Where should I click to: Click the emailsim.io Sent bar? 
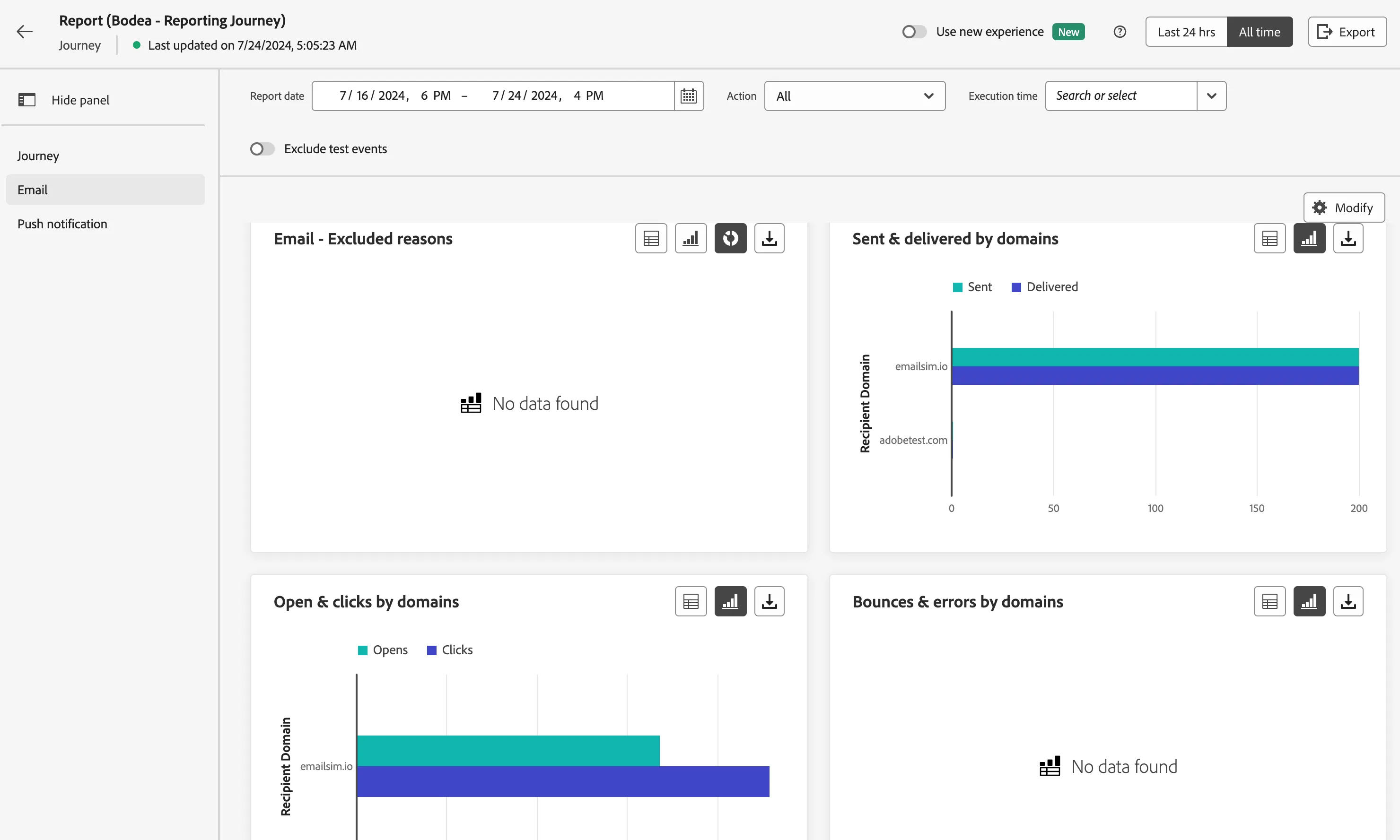tap(1155, 356)
